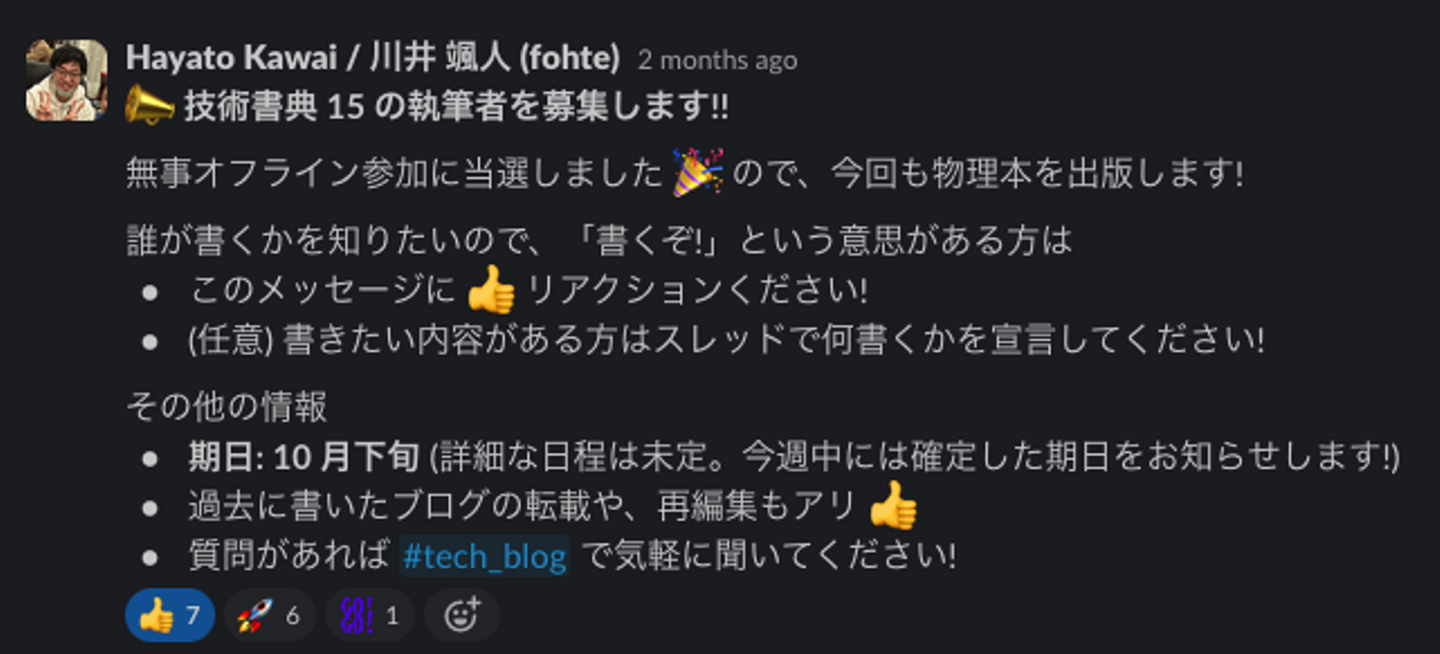Open the #tech_blog channel link

click(x=484, y=556)
